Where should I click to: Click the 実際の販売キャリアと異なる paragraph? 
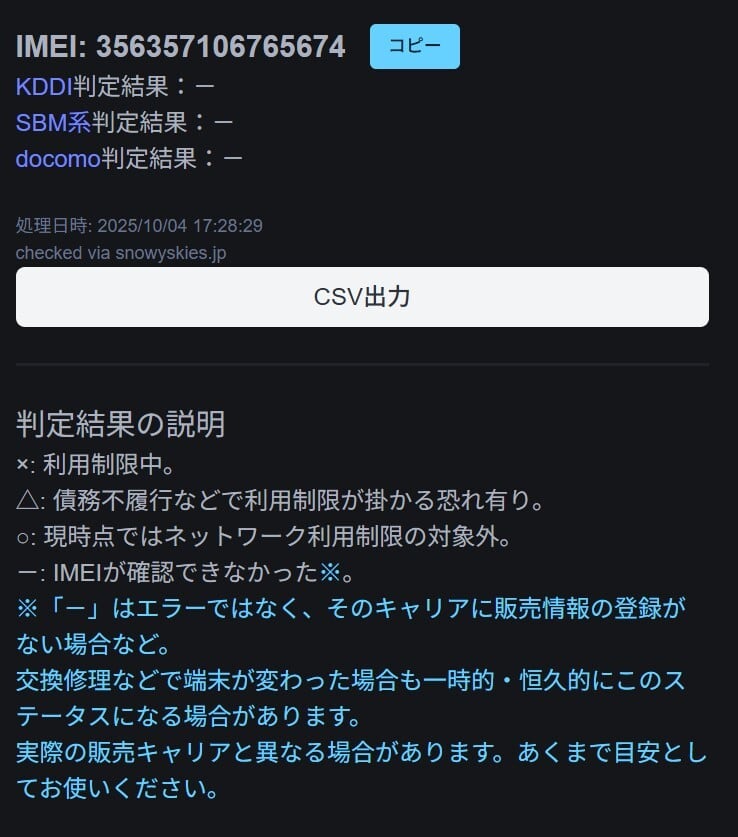pyautogui.click(x=361, y=770)
